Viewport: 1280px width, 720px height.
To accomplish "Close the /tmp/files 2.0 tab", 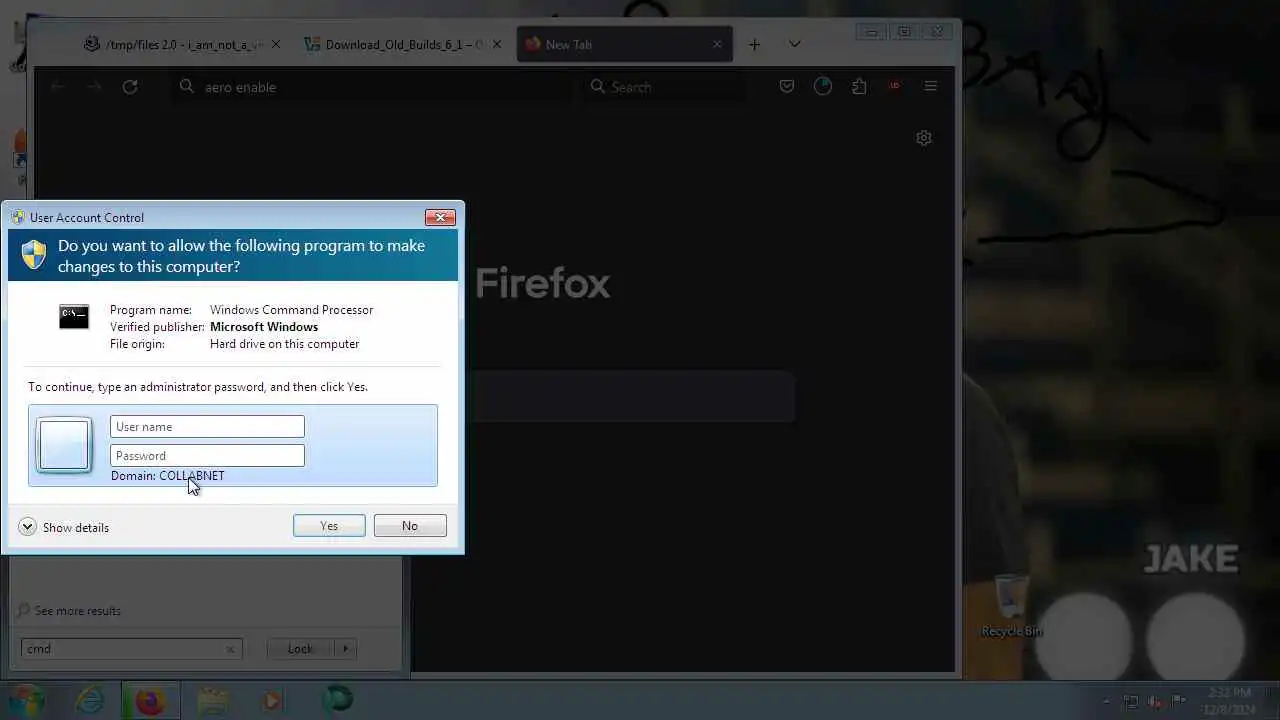I will tap(276, 44).
